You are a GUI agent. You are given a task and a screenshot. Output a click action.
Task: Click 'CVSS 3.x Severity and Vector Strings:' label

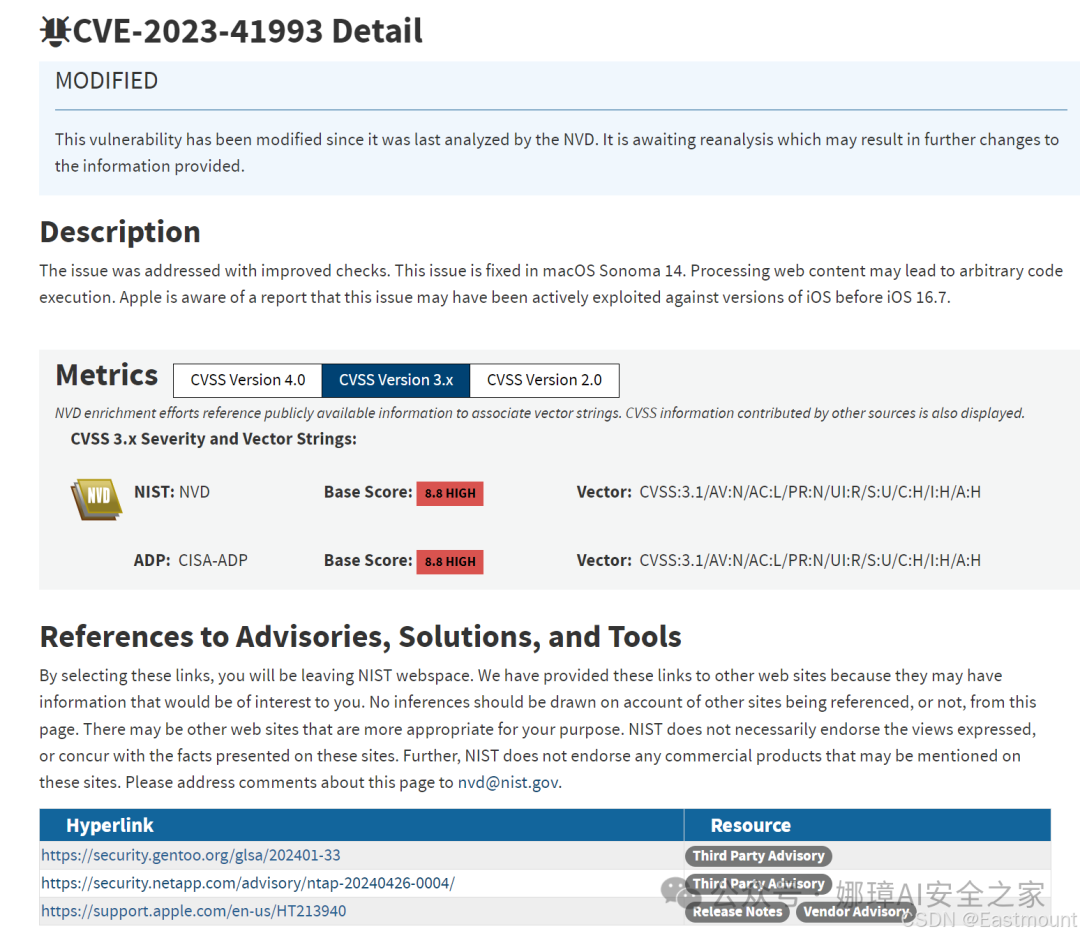pyautogui.click(x=214, y=439)
